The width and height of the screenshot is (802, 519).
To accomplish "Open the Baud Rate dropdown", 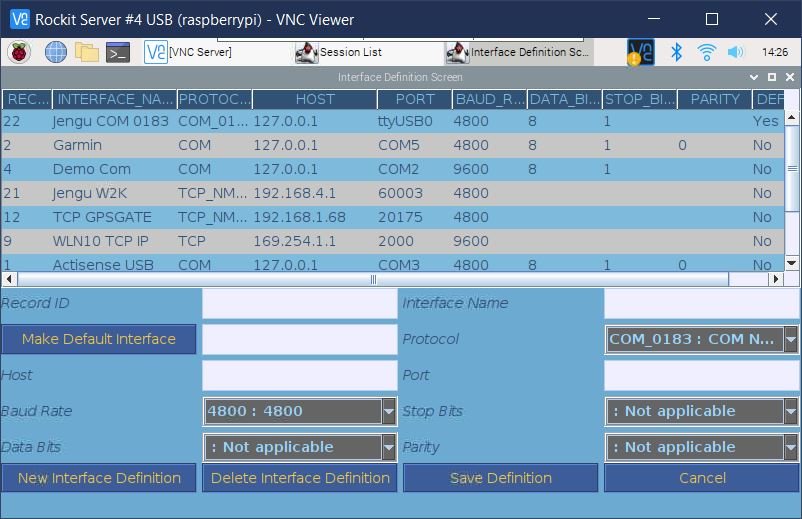I will point(389,411).
